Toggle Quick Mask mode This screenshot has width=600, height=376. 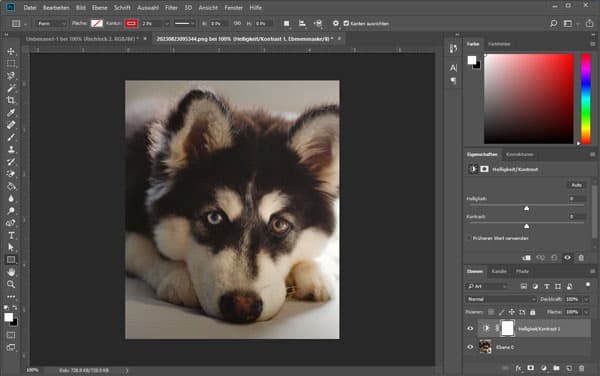(x=11, y=335)
